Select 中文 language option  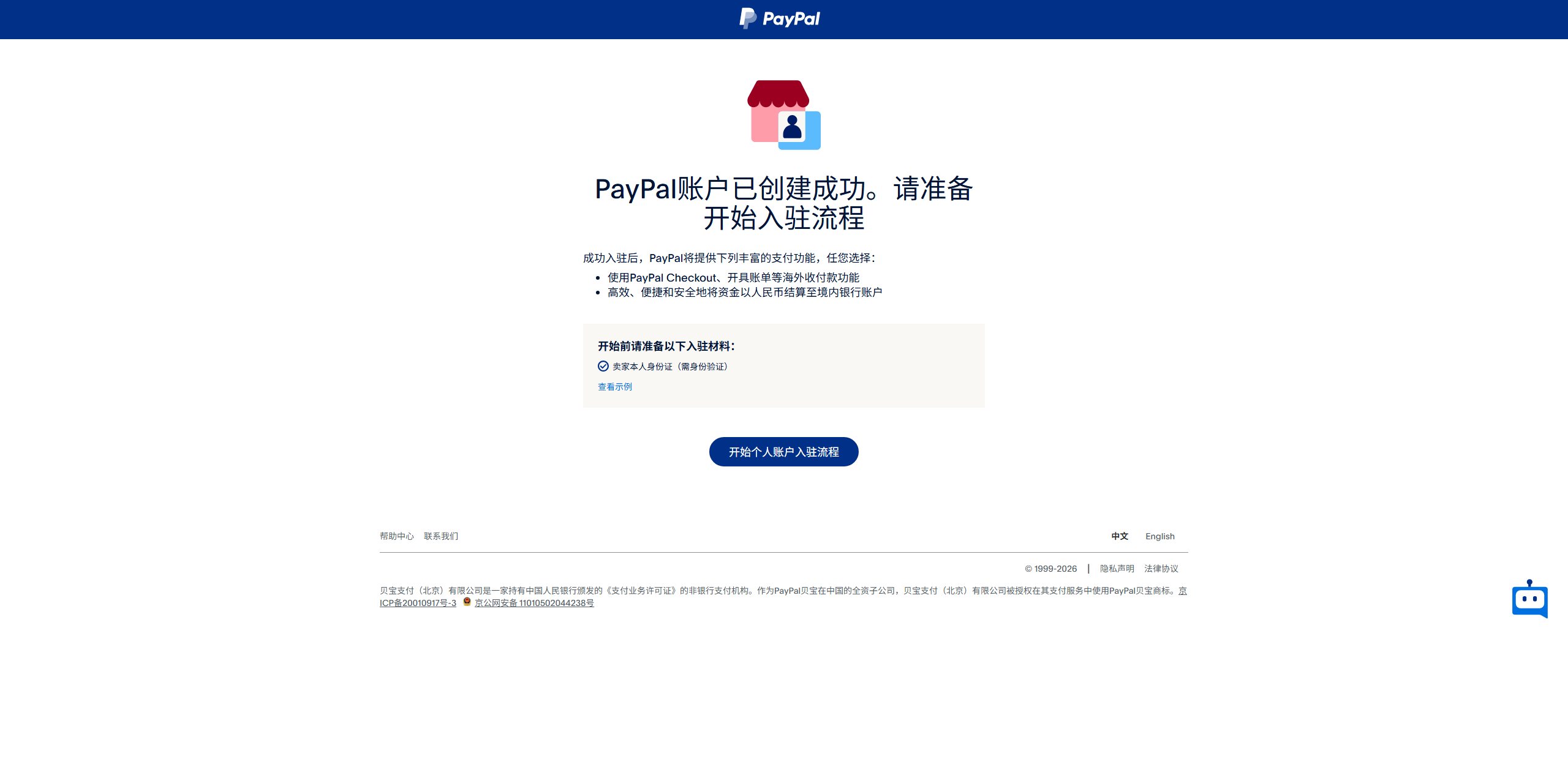point(1120,536)
